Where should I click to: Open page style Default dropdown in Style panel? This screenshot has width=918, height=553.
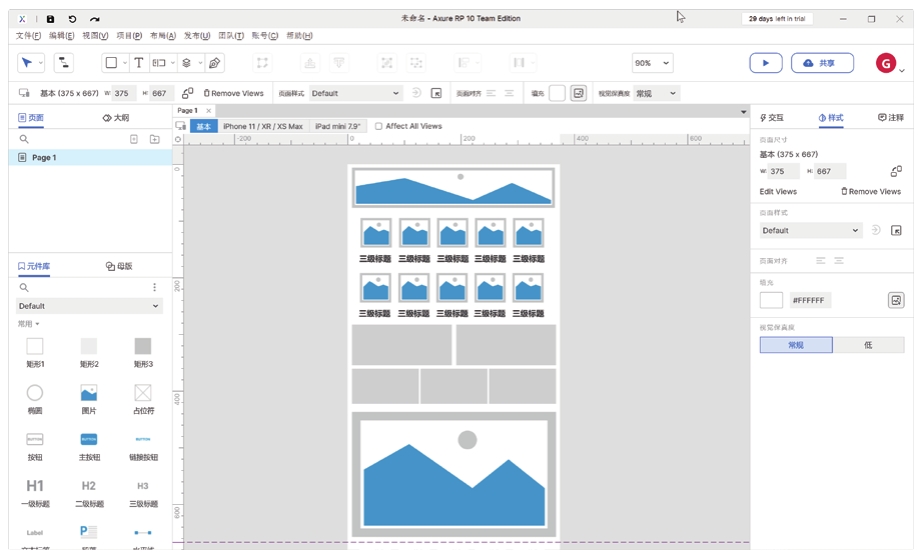point(810,231)
